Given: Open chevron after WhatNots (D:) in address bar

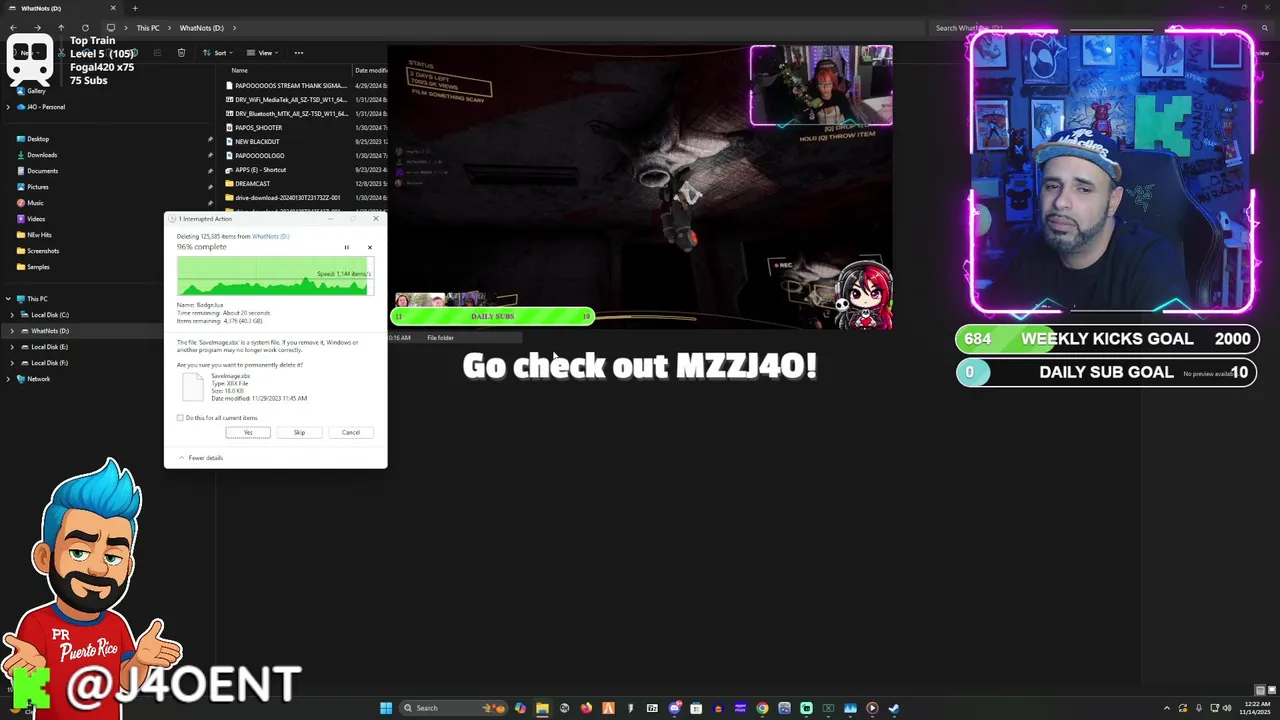Looking at the screenshot, I should (x=233, y=28).
